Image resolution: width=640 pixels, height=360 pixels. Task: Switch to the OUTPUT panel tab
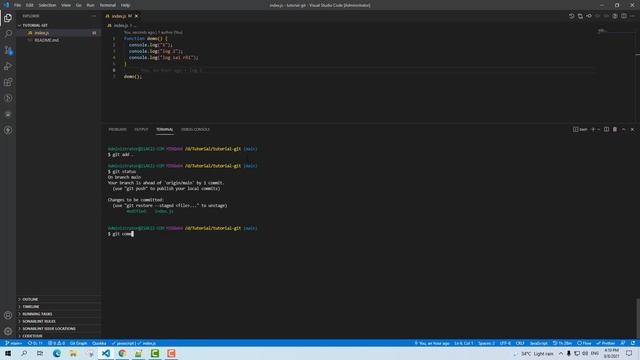[x=141, y=129]
